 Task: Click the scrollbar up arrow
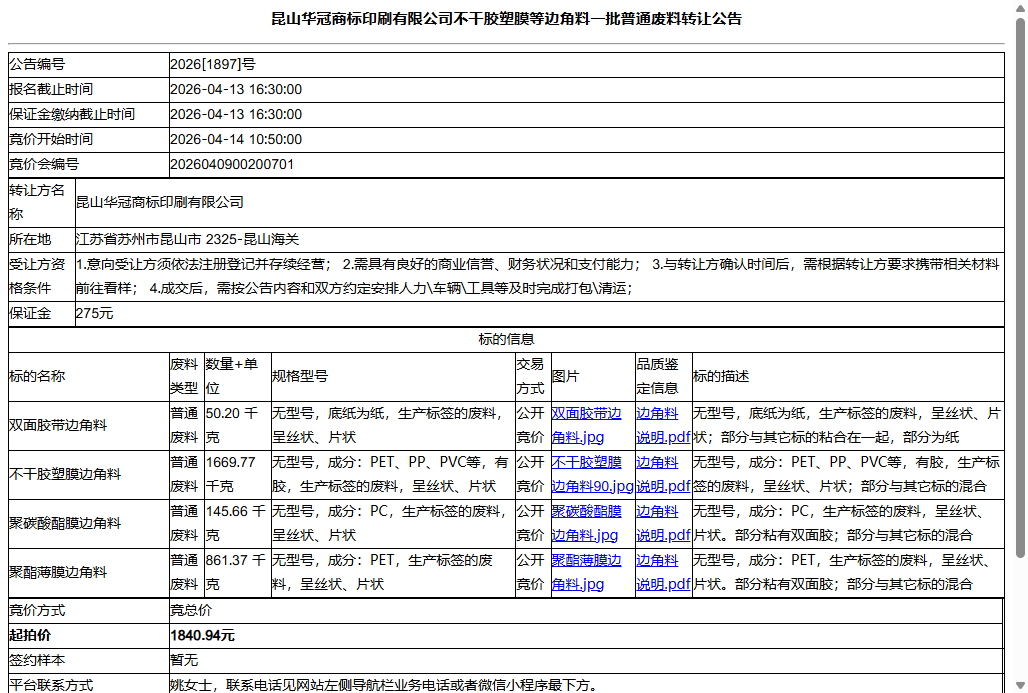1020,7
